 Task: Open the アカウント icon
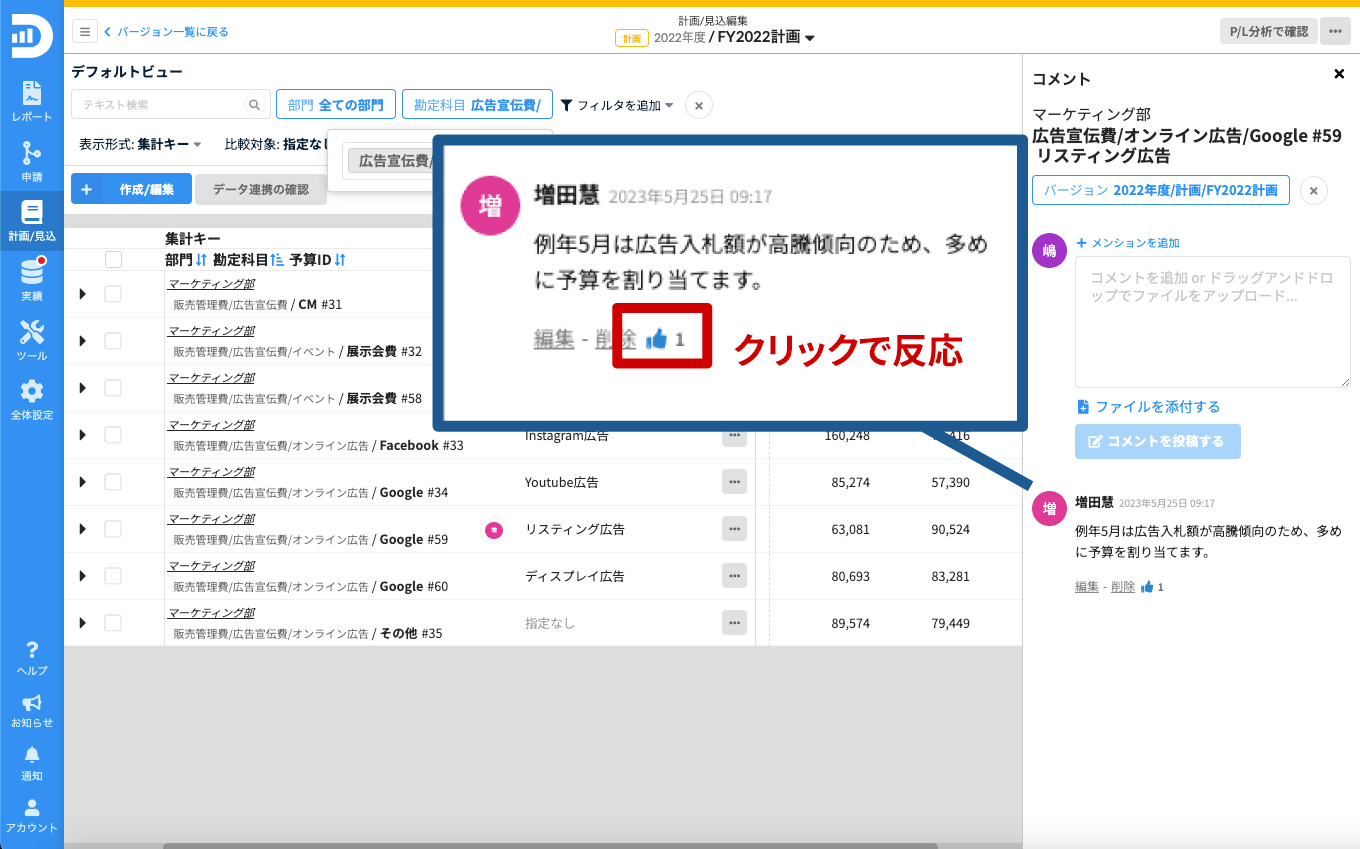point(32,815)
